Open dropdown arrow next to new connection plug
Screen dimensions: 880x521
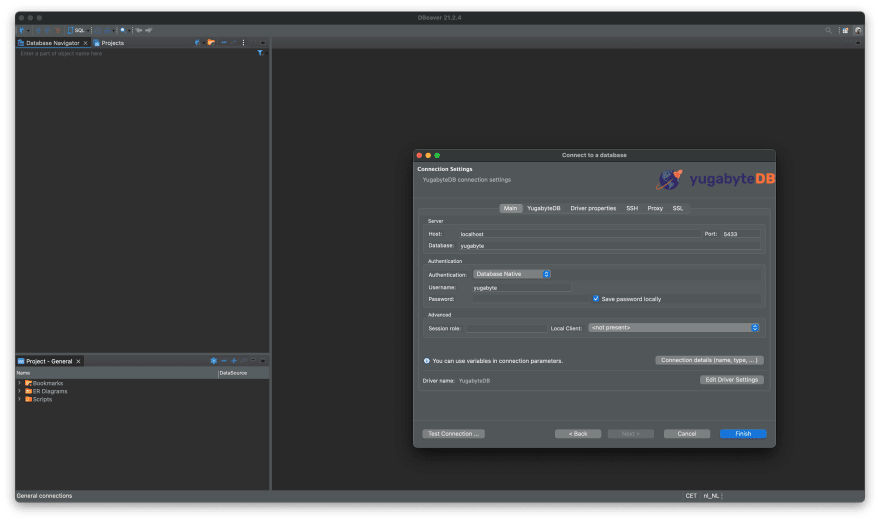(28, 30)
